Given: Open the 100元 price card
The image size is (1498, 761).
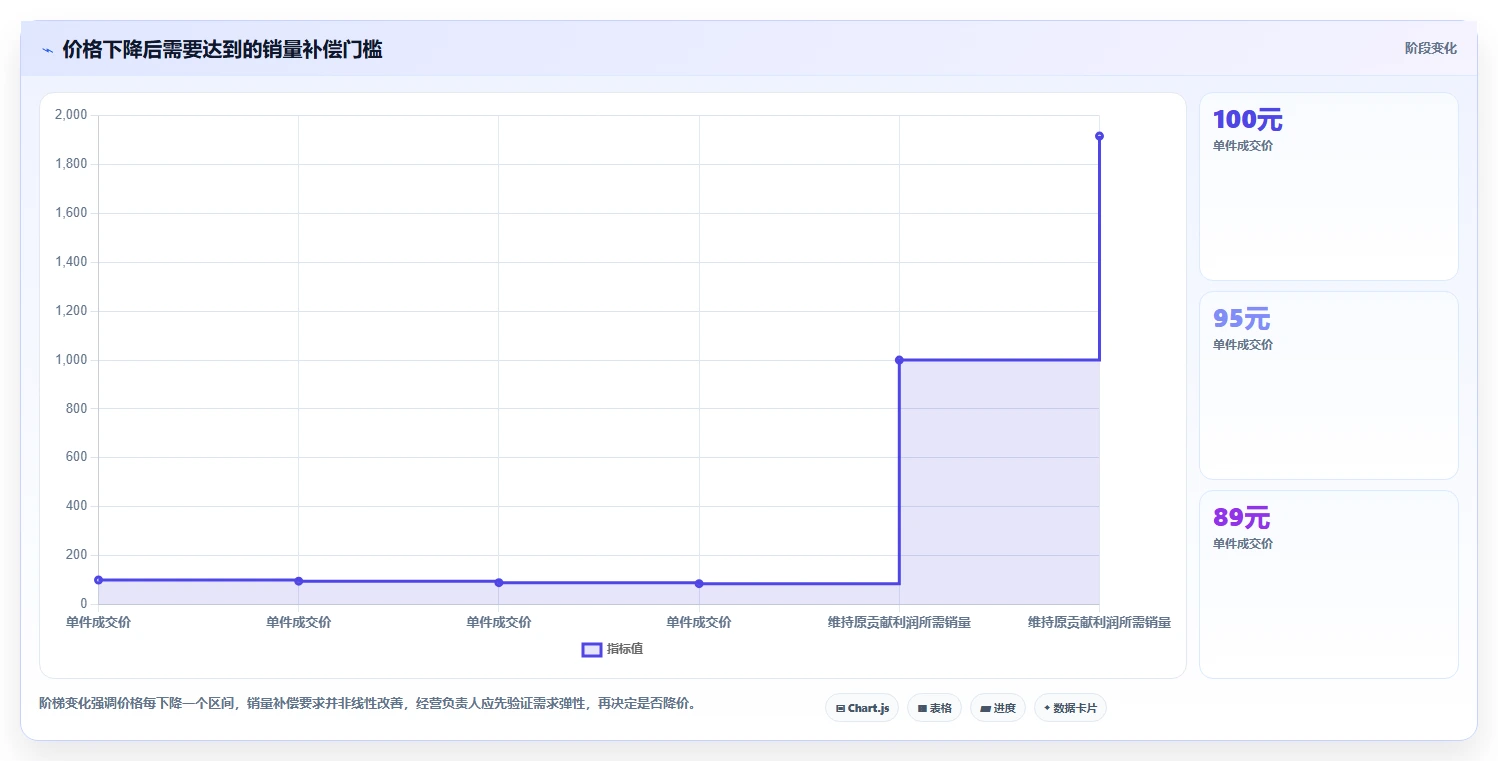Looking at the screenshot, I should point(1328,186).
